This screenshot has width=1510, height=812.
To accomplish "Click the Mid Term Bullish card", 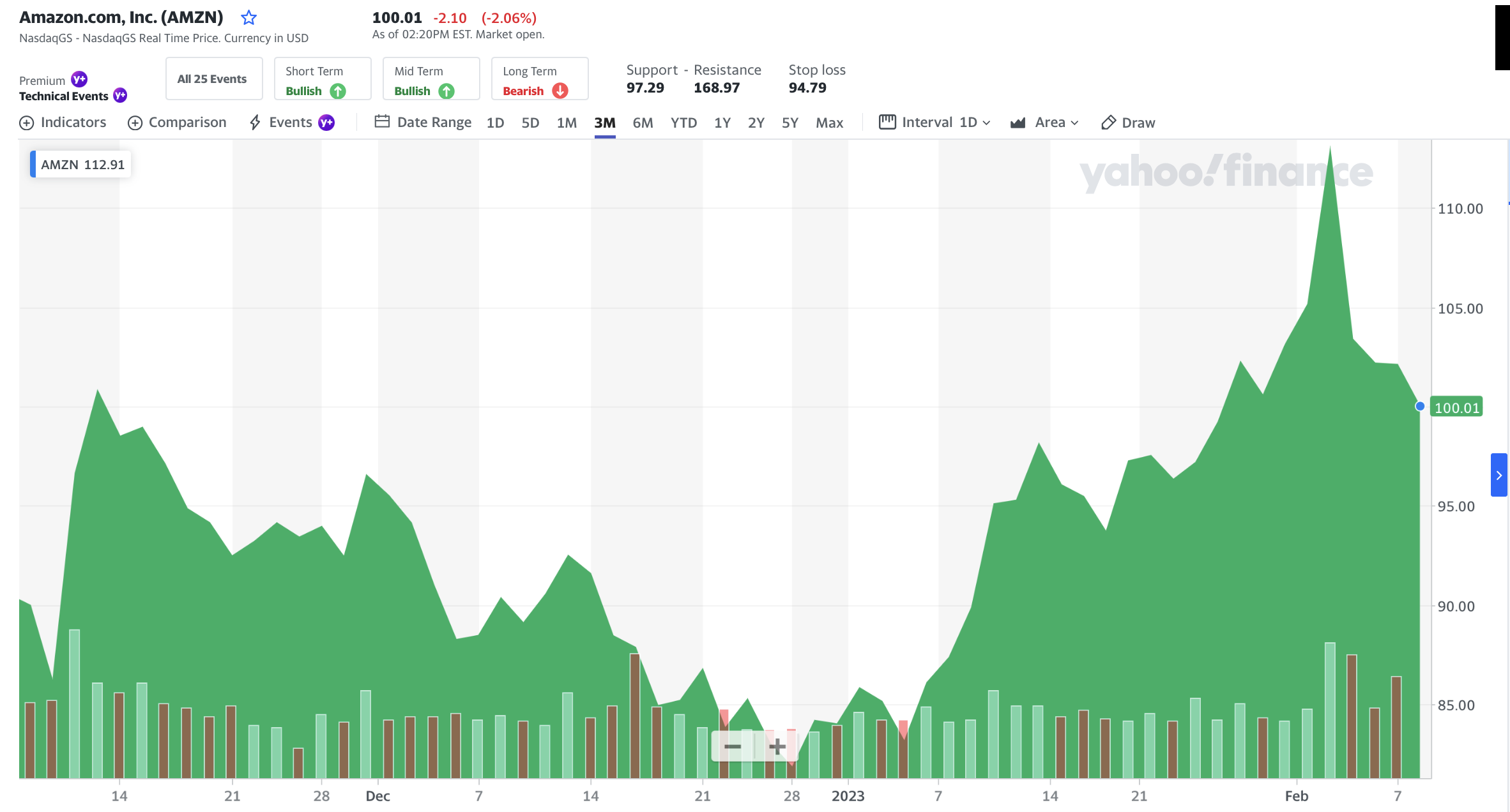I will click(x=431, y=79).
